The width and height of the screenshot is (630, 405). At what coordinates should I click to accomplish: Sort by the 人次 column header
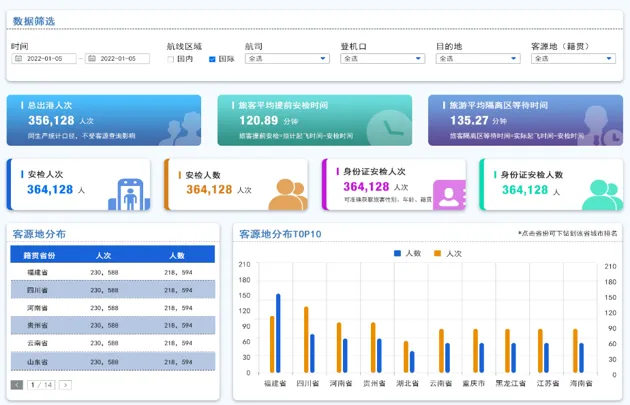104,256
